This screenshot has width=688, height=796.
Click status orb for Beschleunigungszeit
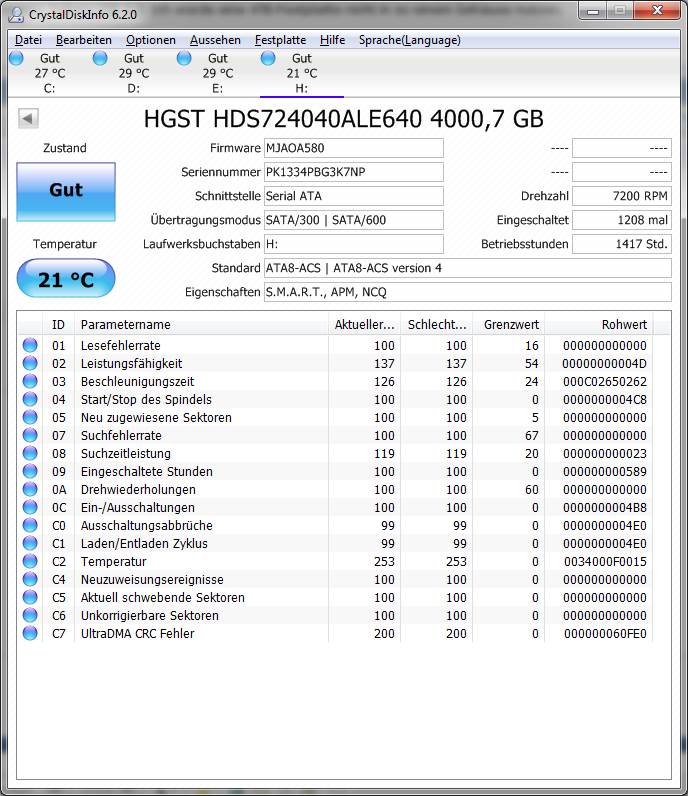coord(30,381)
